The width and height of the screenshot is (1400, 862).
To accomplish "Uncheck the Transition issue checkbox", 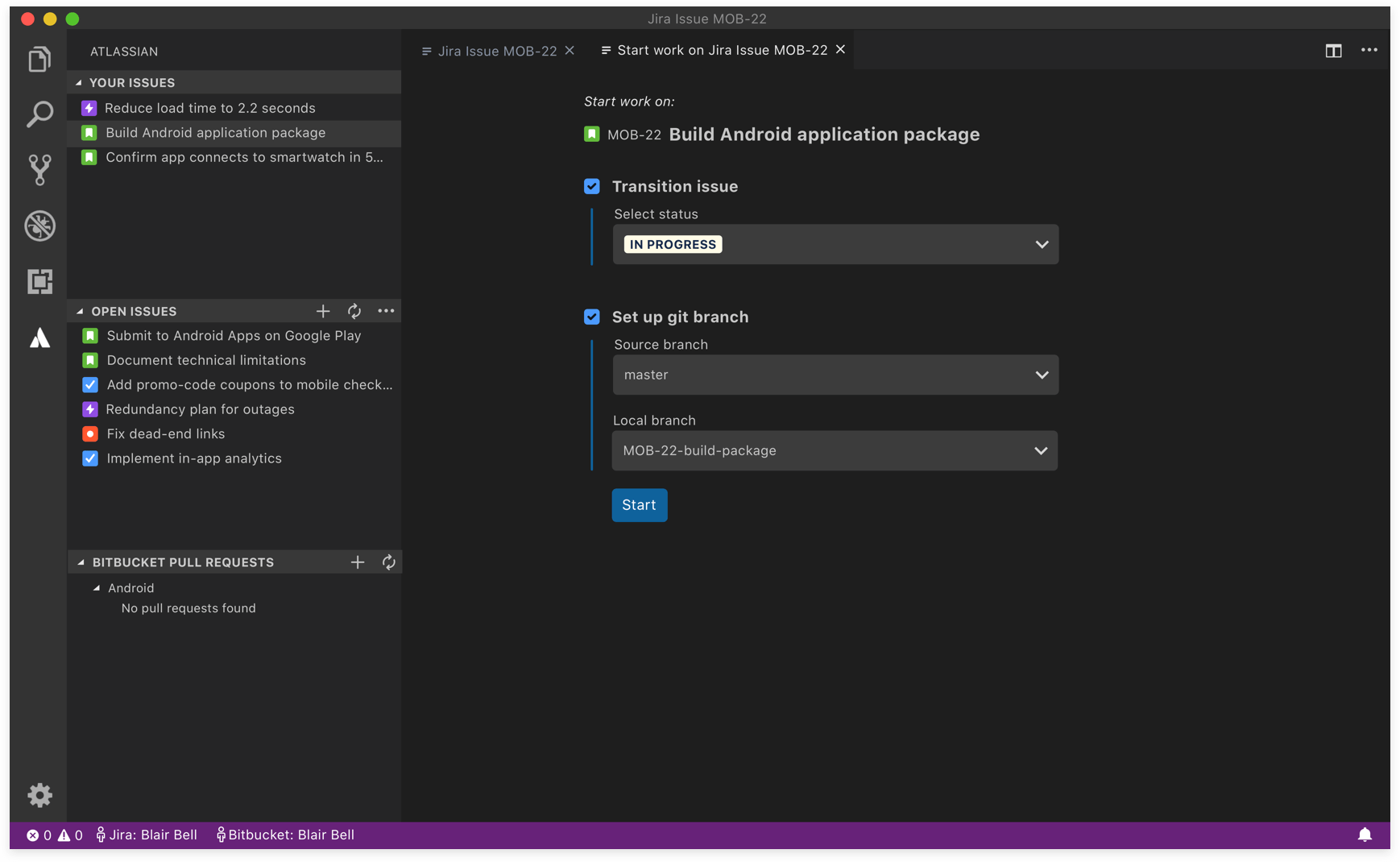I will pos(592,186).
